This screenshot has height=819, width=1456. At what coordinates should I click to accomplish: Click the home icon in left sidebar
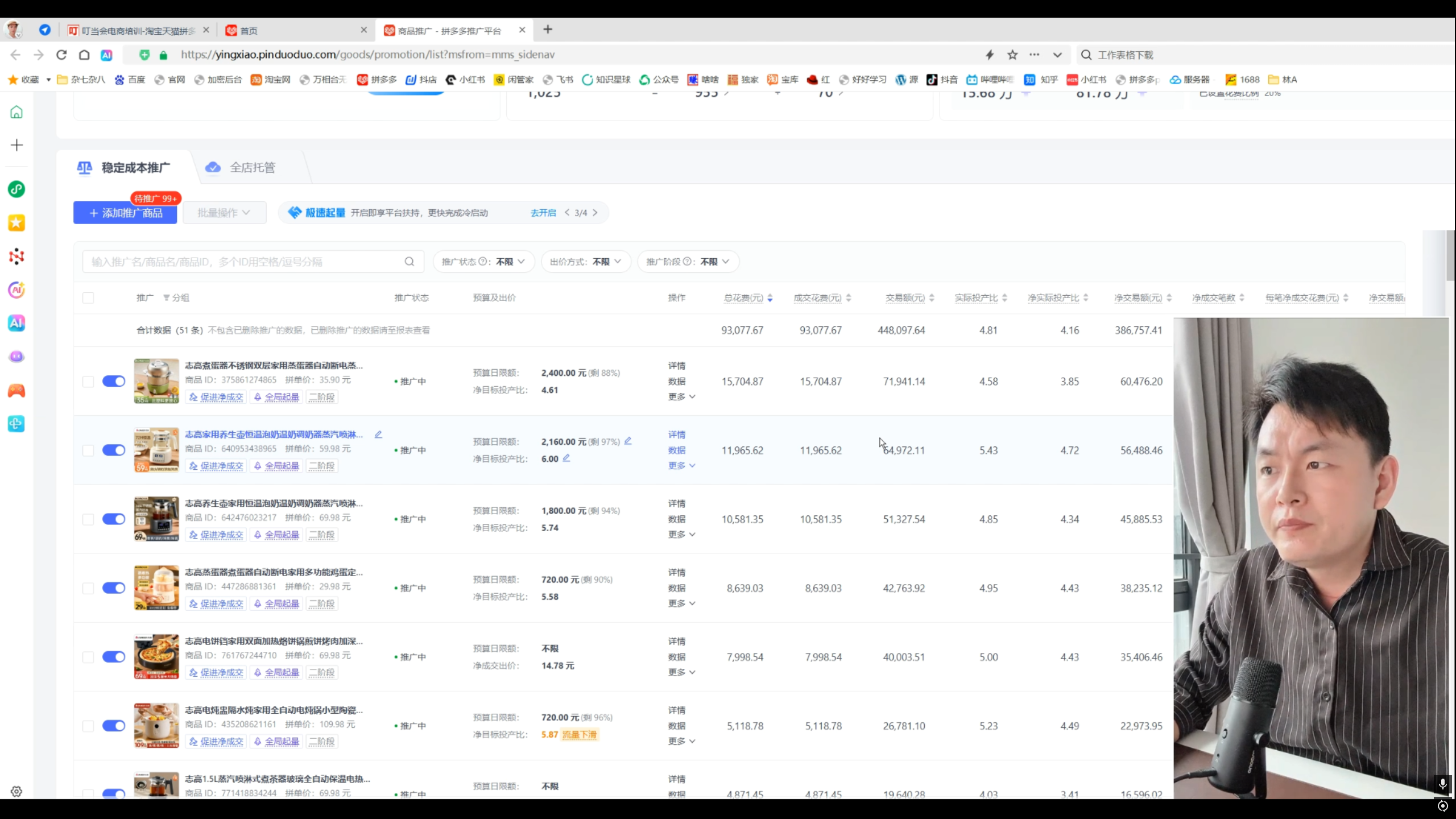(x=16, y=112)
